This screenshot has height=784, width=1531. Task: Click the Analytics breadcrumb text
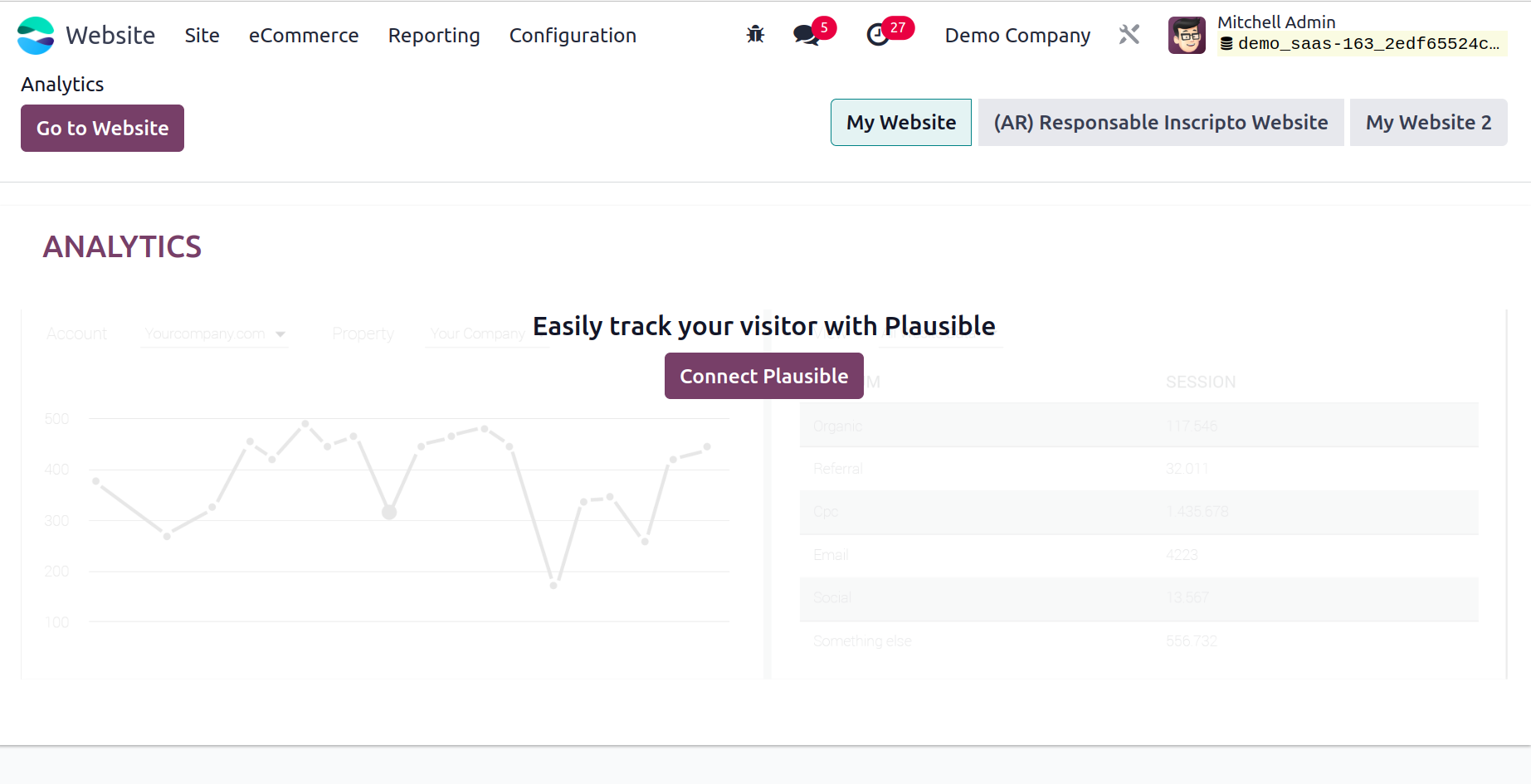click(62, 85)
